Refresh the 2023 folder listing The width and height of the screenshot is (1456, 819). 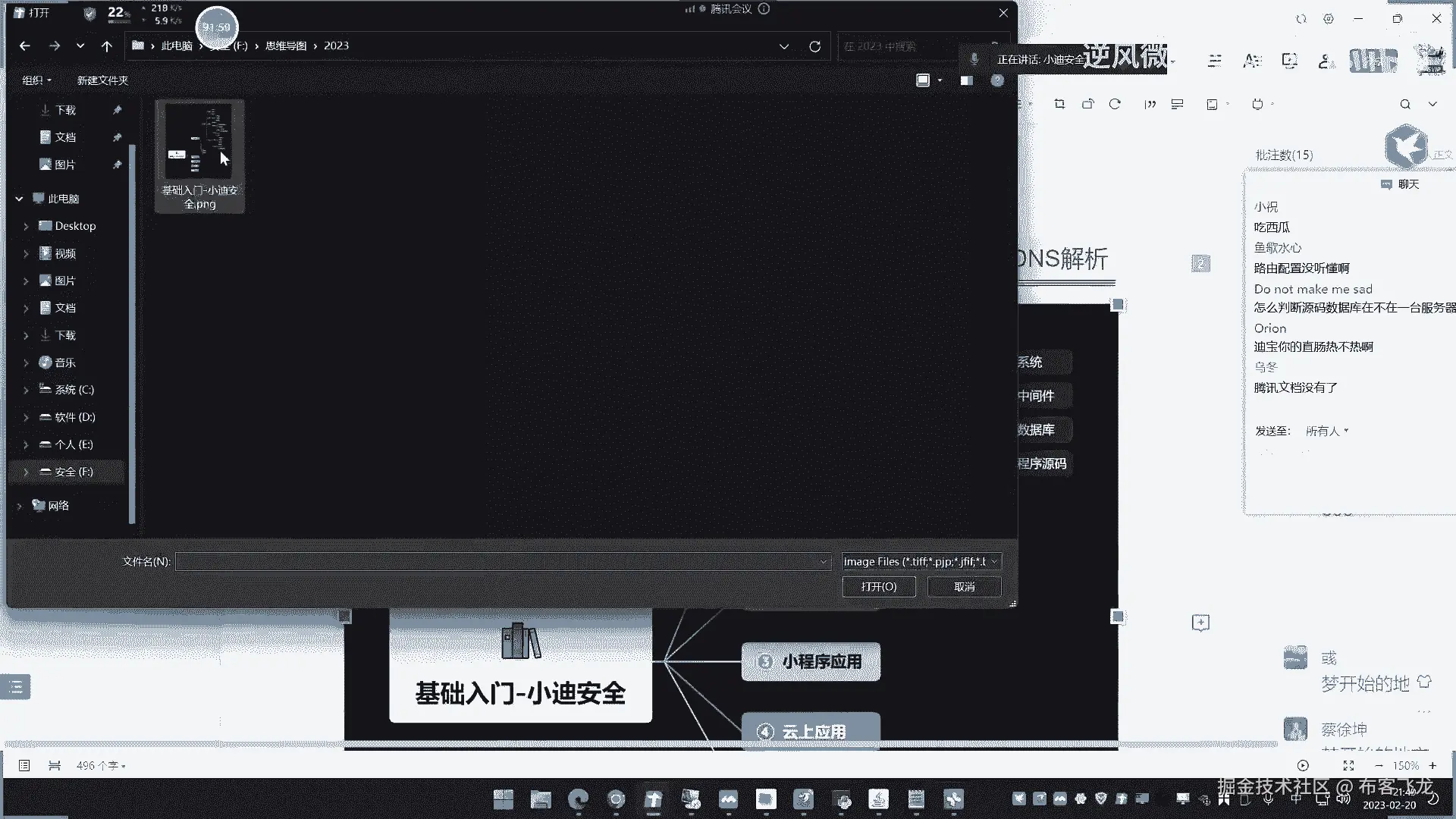814,46
